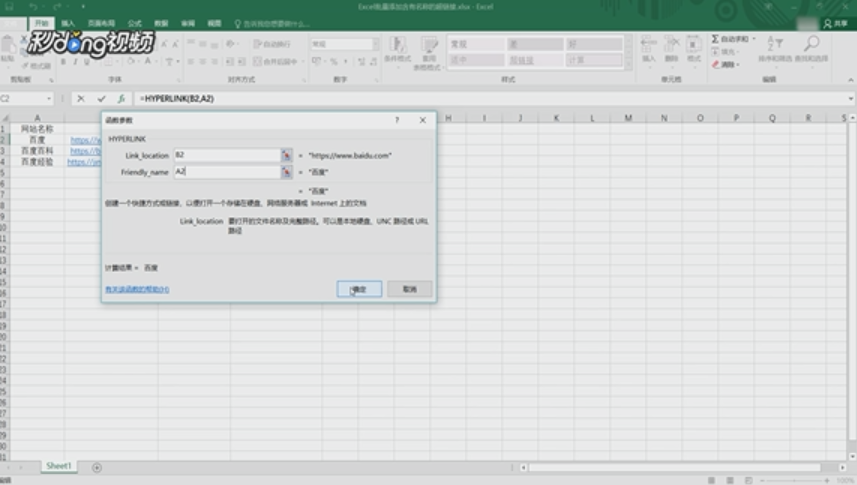The height and width of the screenshot is (485, 857).
Task: Collapse the ribbon with the up chevron
Action: tap(850, 80)
